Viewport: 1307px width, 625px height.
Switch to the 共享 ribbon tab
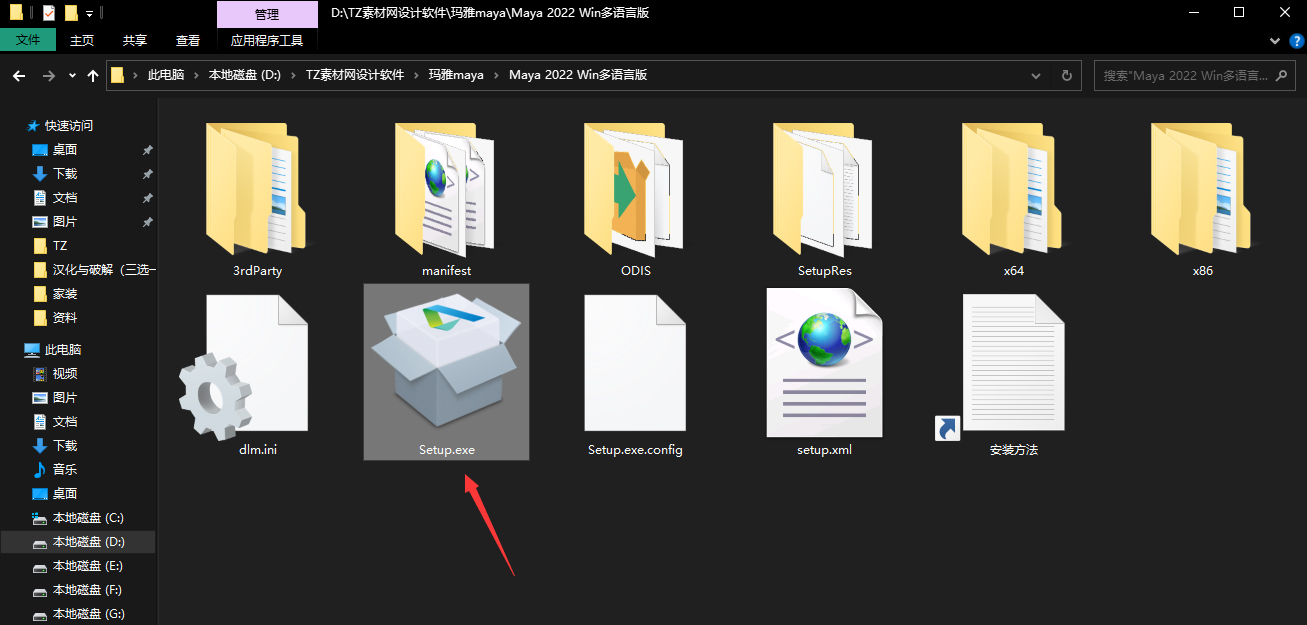pos(135,41)
